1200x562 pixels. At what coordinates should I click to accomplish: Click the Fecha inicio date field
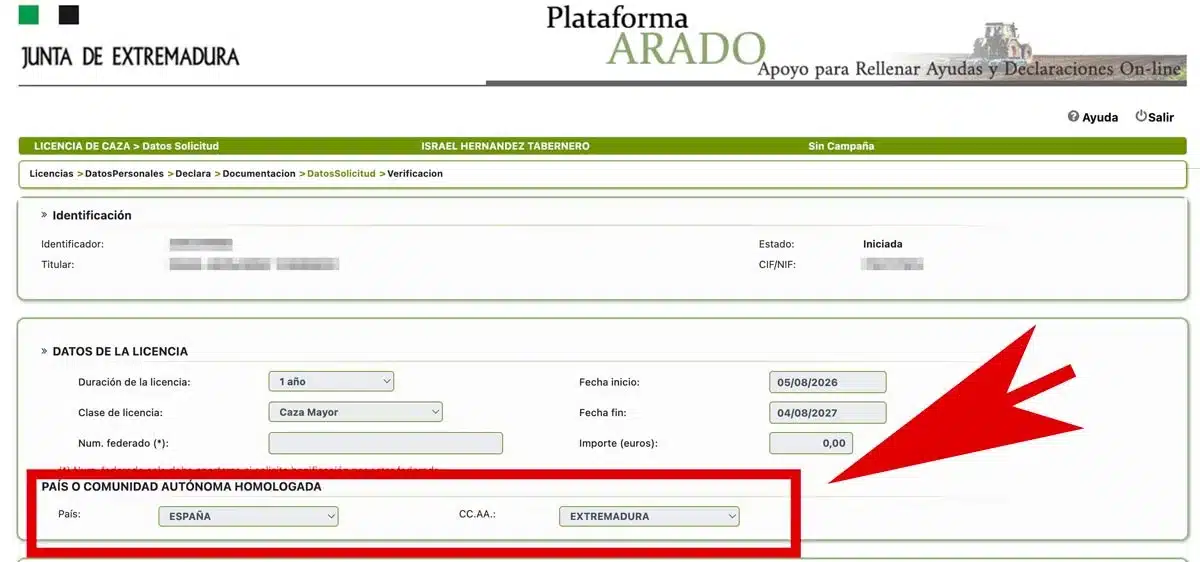[827, 382]
